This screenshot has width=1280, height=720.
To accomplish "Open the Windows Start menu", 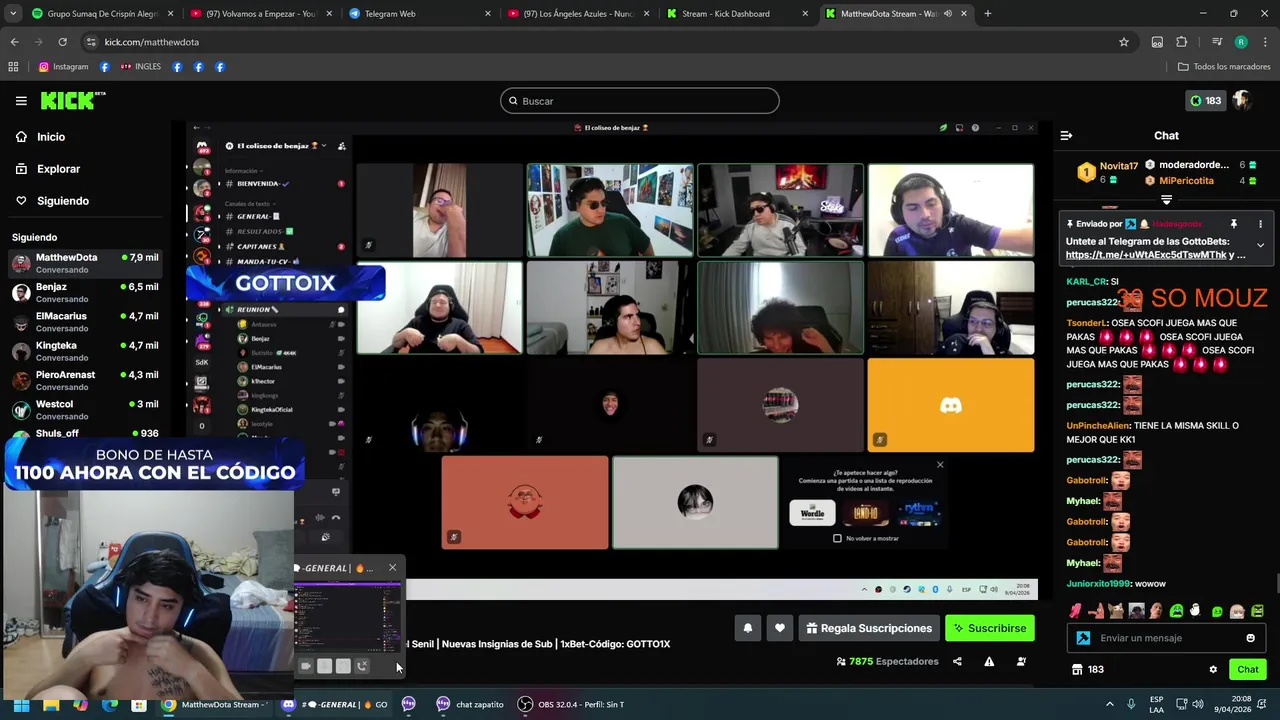I will tap(21, 704).
